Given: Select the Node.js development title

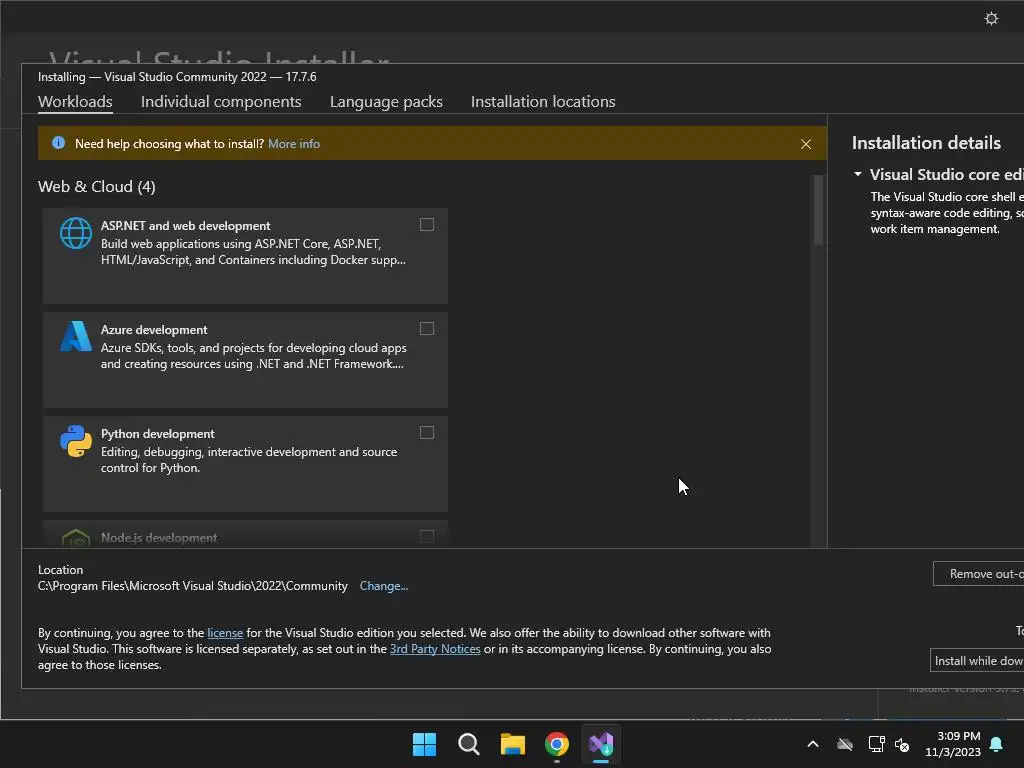Looking at the screenshot, I should click(159, 537).
